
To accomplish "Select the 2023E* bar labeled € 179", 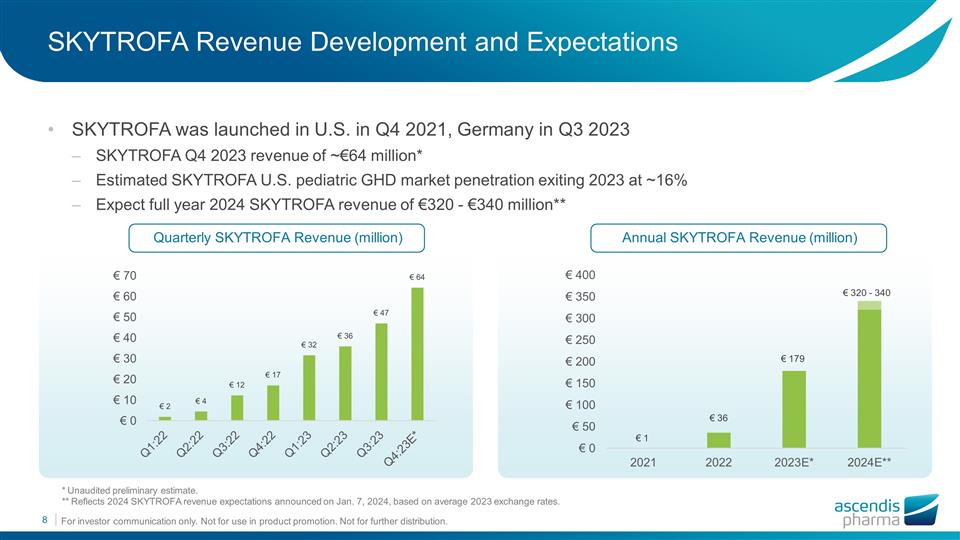I will (793, 409).
